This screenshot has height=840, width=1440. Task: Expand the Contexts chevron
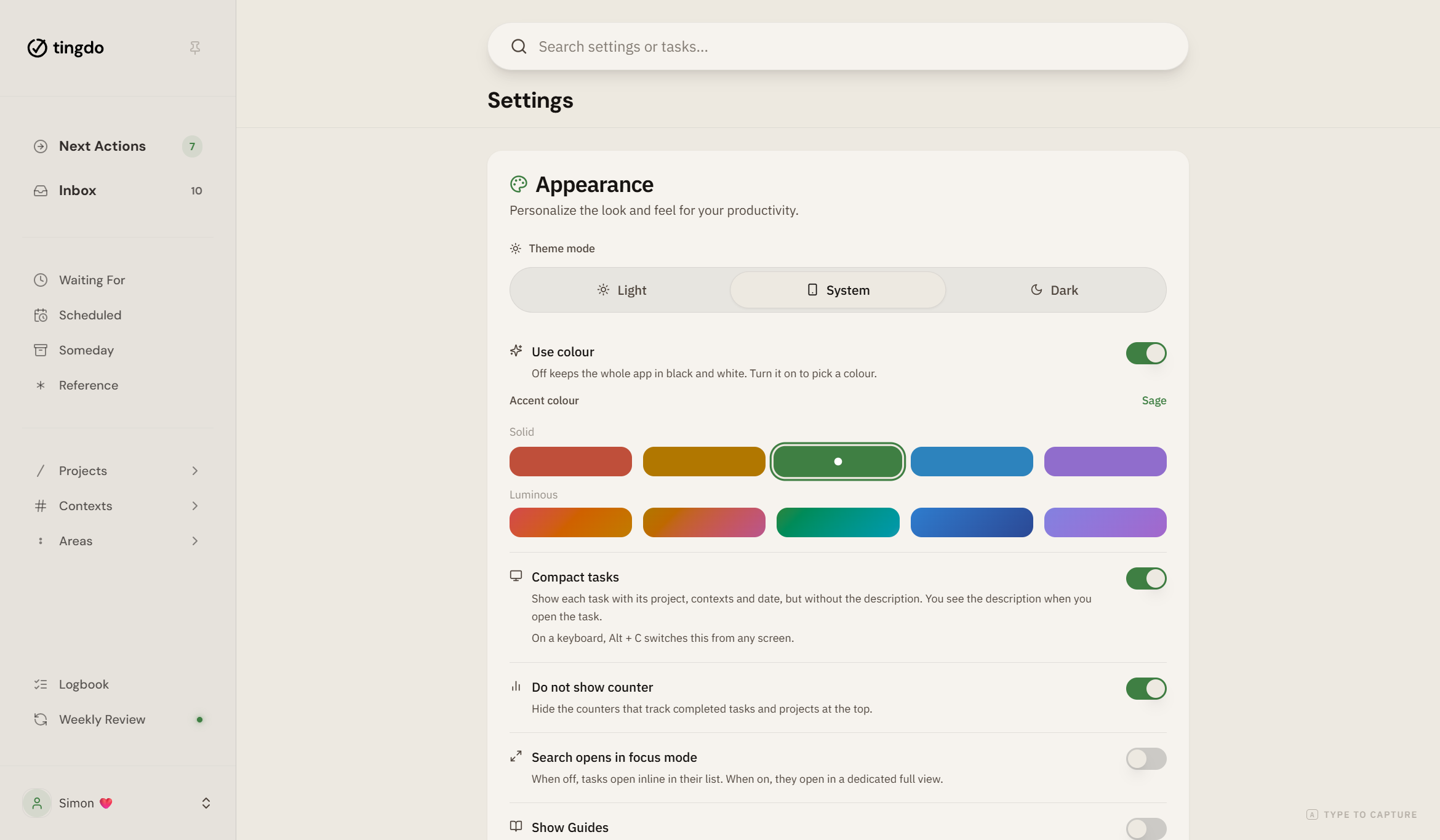tap(195, 506)
